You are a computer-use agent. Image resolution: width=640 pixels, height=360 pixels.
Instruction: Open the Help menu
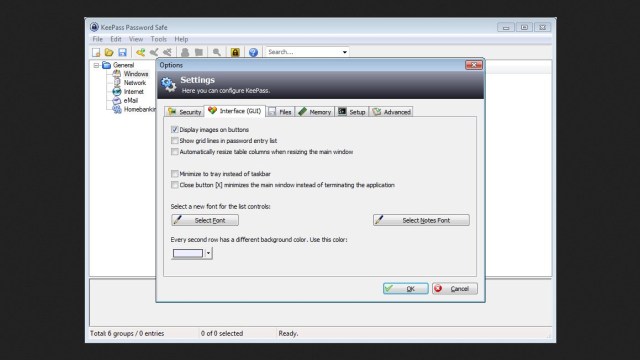(181, 39)
